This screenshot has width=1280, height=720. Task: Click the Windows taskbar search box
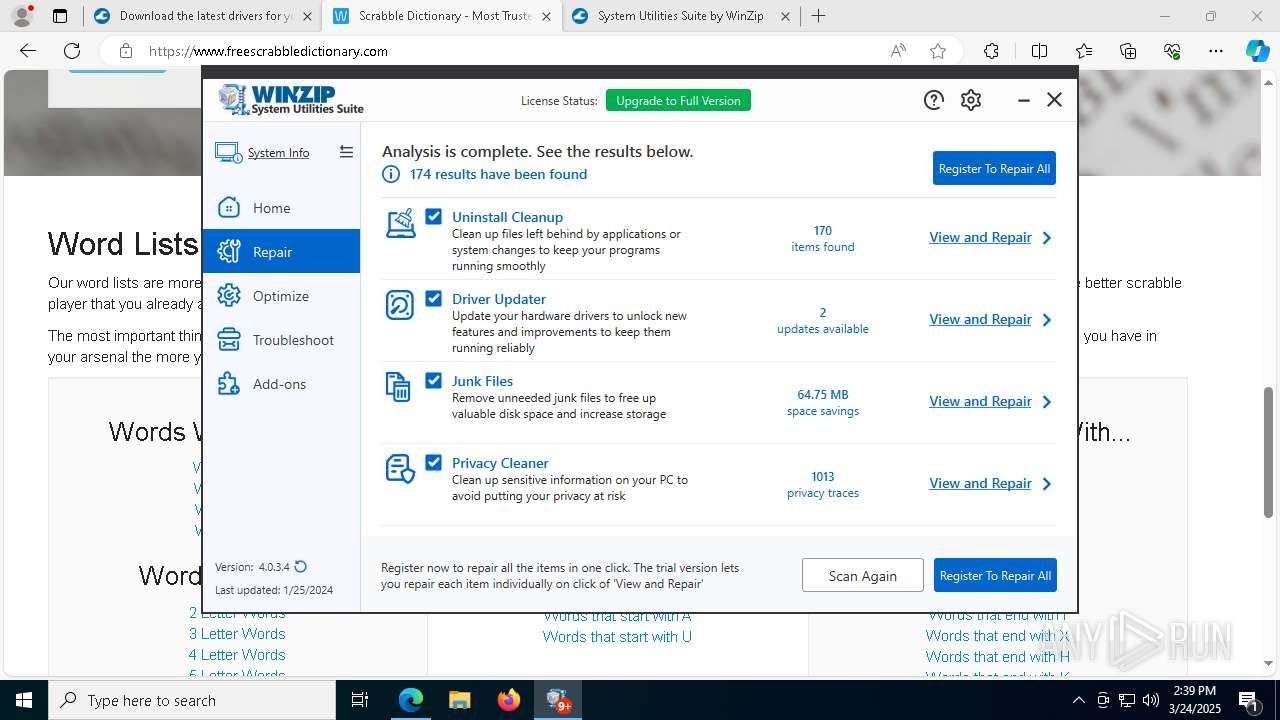(x=192, y=700)
